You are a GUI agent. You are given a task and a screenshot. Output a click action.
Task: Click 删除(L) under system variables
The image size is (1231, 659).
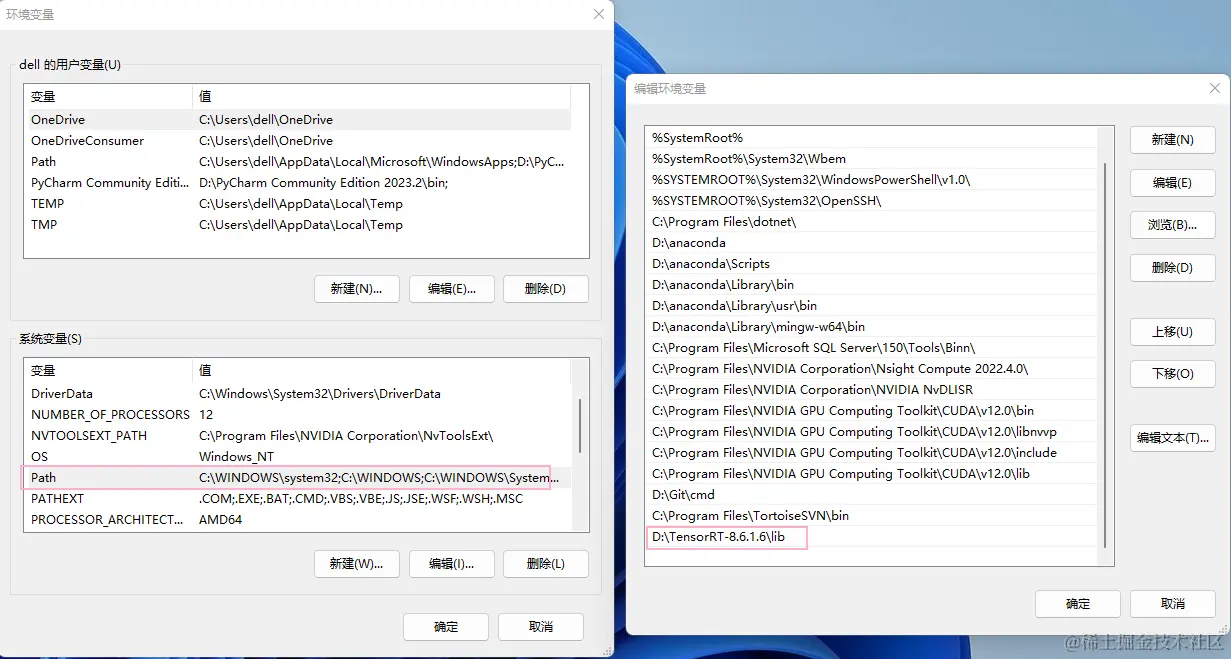(546, 564)
